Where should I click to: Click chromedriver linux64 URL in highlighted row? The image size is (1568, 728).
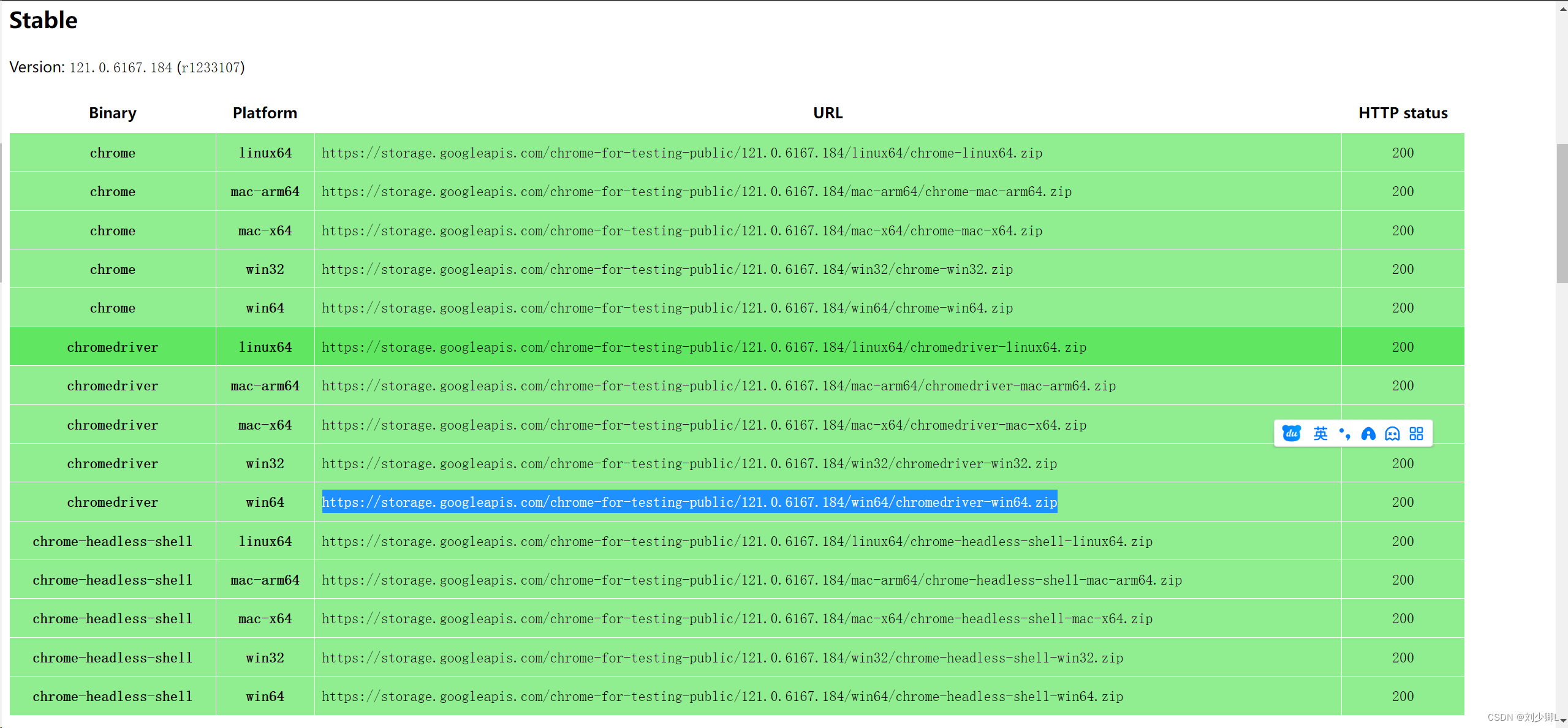click(x=704, y=347)
